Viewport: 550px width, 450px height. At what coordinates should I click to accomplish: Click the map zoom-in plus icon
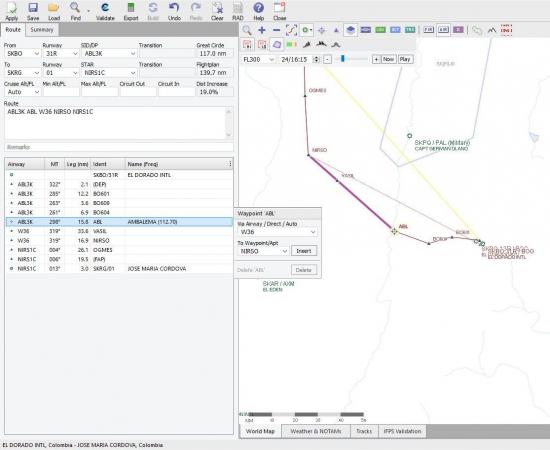(x=262, y=30)
